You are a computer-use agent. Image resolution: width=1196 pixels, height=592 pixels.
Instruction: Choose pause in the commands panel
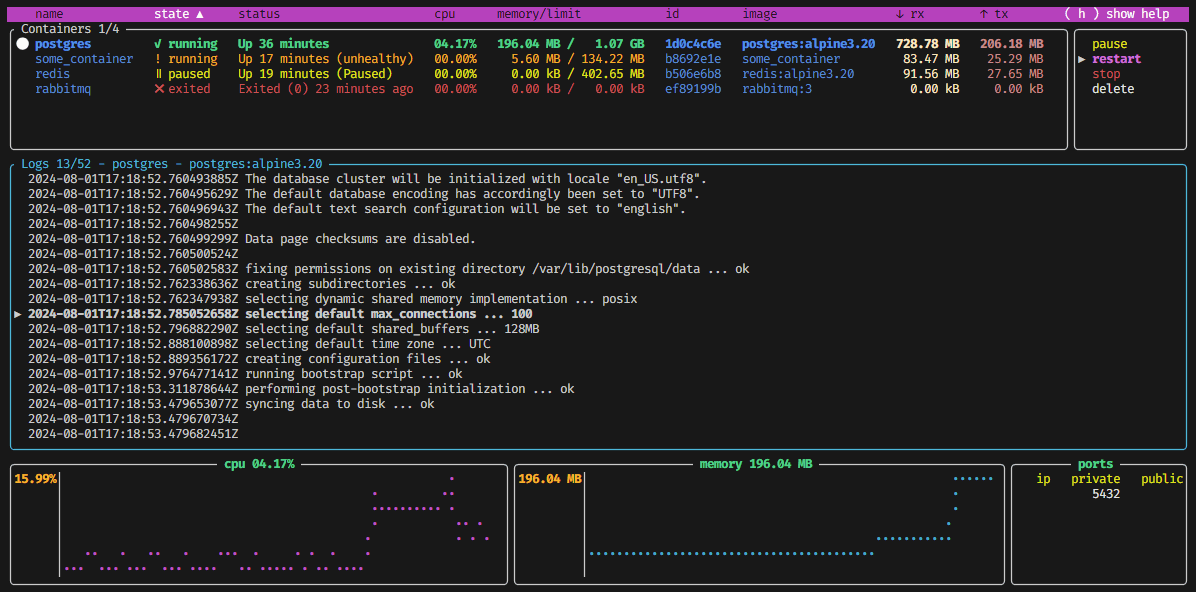(x=1109, y=44)
